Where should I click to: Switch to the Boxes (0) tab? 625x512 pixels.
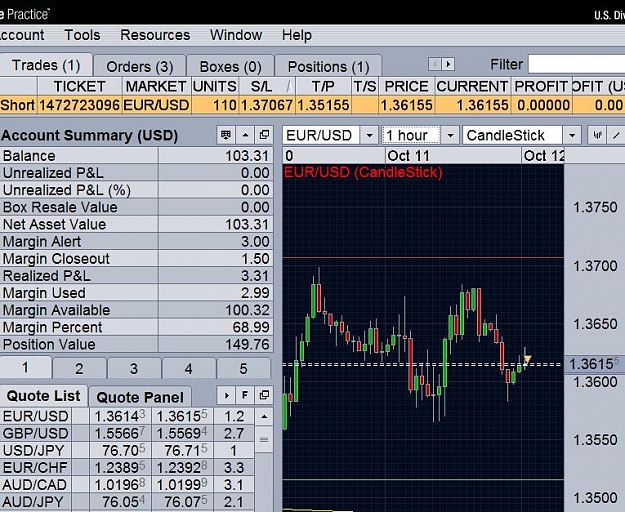coord(230,67)
